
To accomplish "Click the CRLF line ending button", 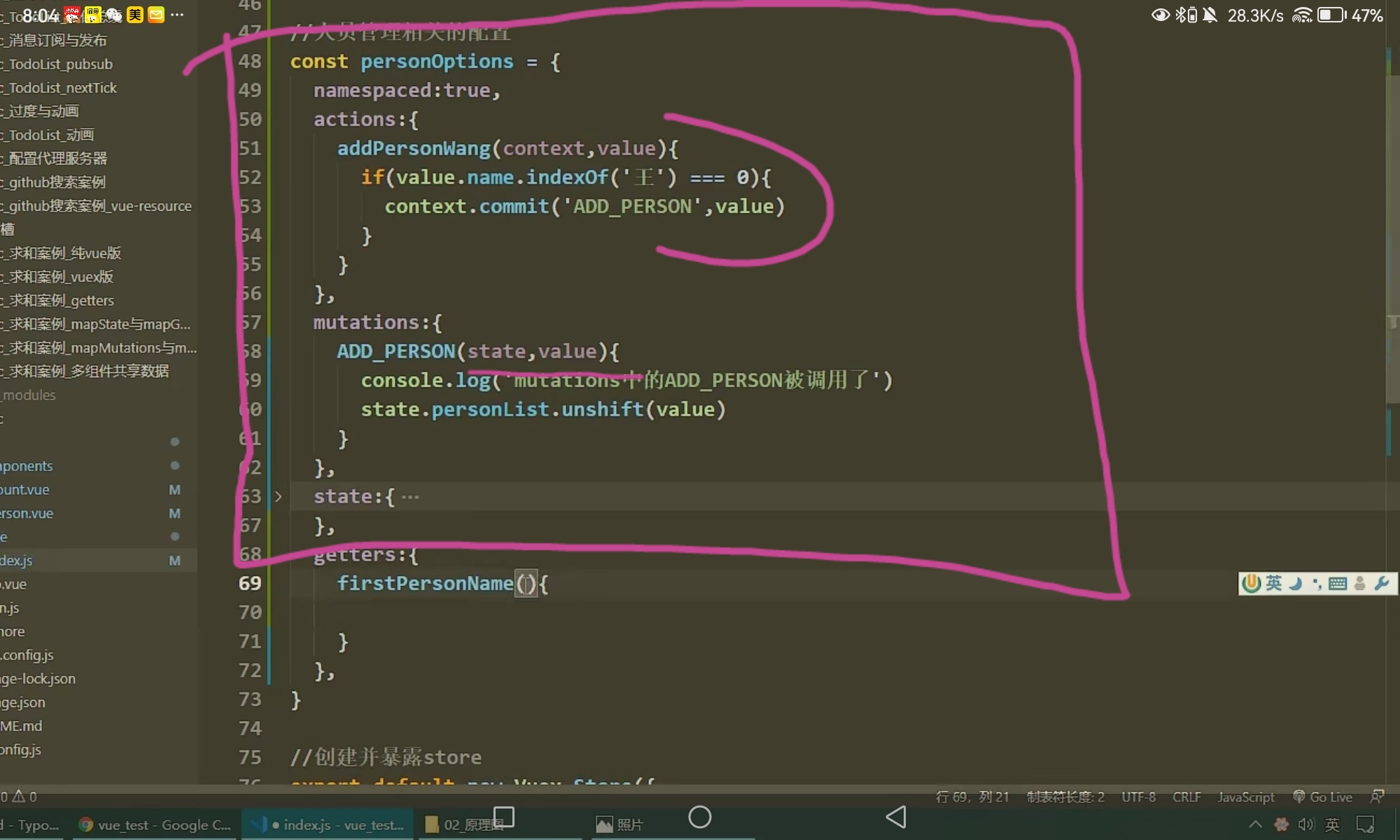I will point(1186,797).
